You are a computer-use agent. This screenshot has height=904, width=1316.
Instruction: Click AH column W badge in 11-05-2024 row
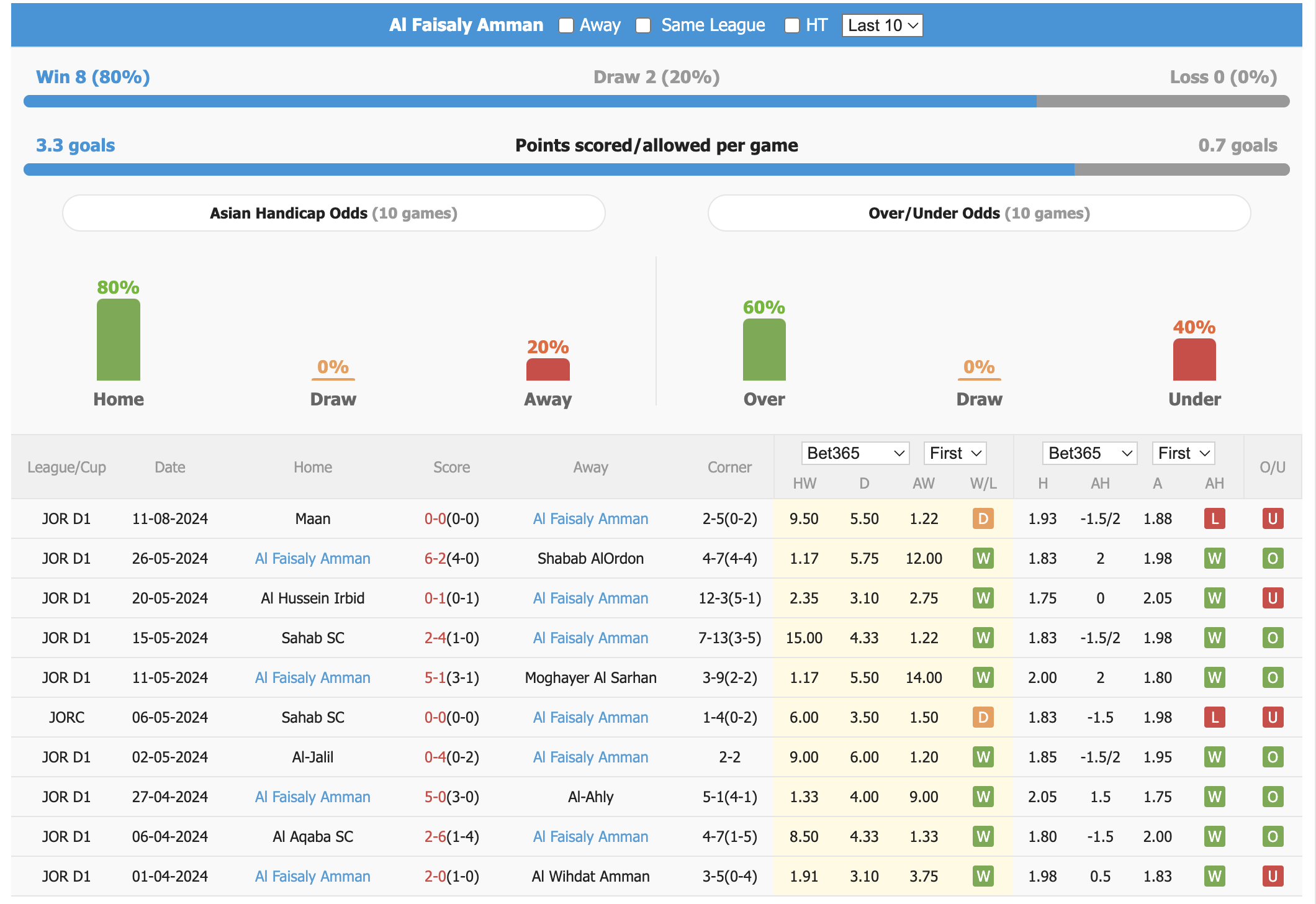pos(1215,677)
